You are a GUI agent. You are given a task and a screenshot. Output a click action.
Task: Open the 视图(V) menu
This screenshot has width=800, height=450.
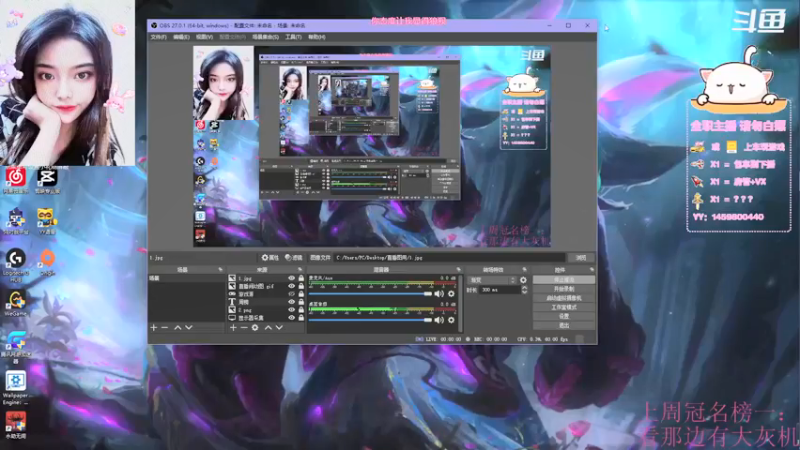click(x=204, y=37)
